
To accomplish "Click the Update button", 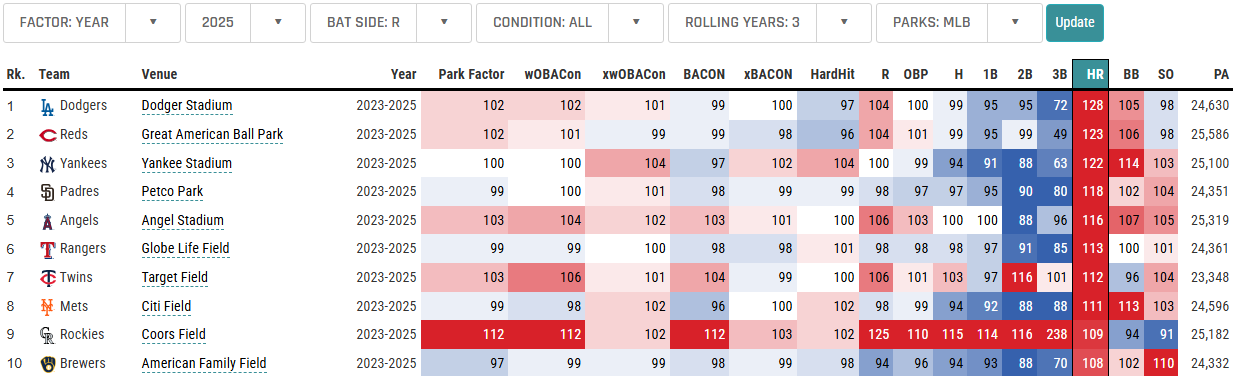I will (x=1075, y=22).
